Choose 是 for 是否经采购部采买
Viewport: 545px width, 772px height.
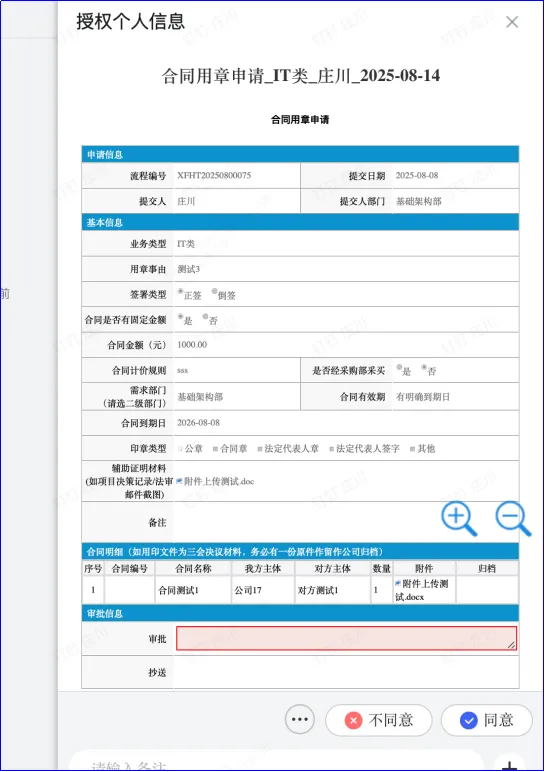(x=399, y=367)
